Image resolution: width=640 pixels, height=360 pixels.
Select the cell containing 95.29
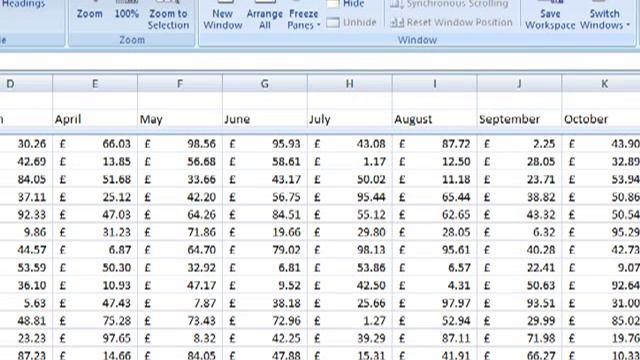tap(601, 232)
